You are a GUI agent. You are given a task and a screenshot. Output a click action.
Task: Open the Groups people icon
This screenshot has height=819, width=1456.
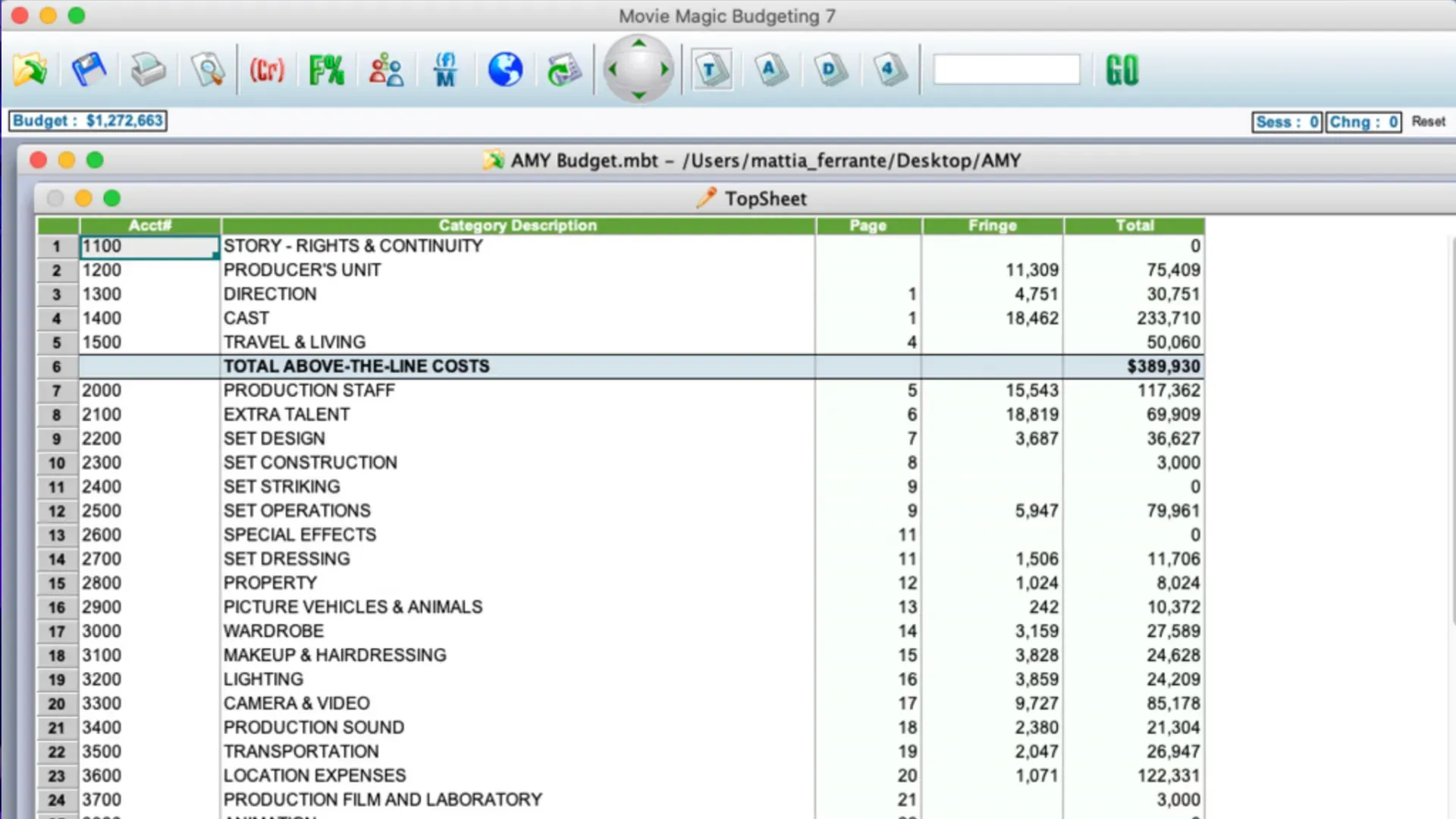(x=386, y=71)
